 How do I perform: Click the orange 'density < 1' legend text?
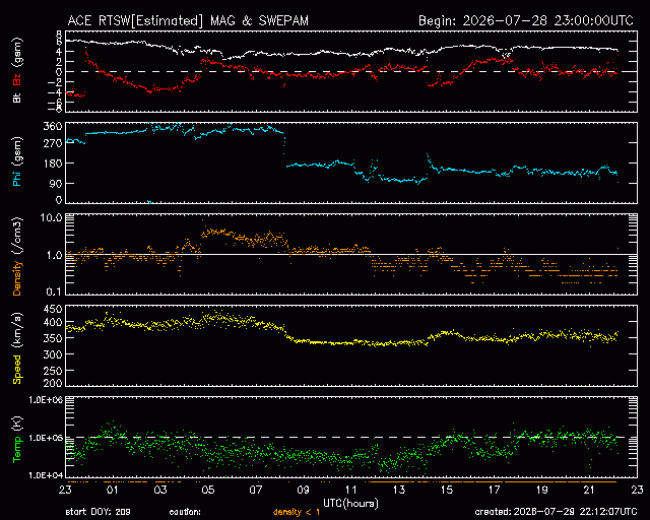(x=296, y=512)
